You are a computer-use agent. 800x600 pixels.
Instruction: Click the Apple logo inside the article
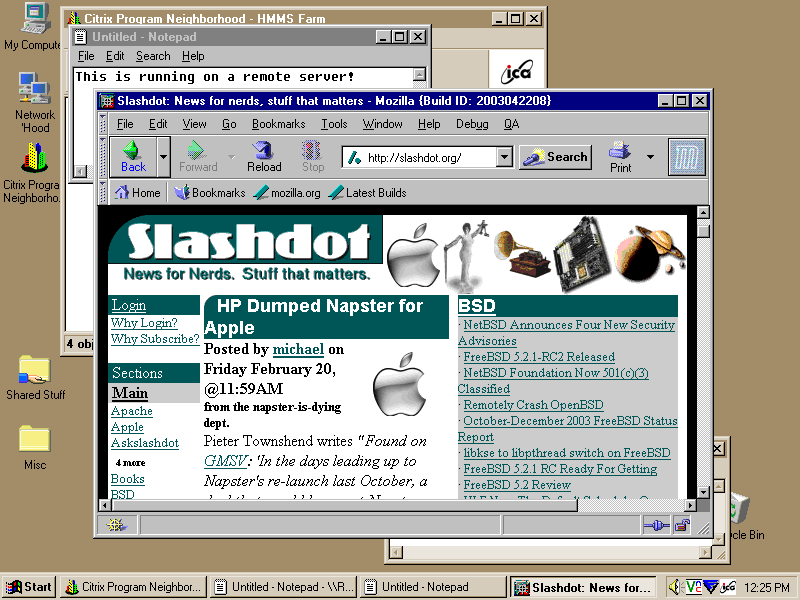(399, 384)
